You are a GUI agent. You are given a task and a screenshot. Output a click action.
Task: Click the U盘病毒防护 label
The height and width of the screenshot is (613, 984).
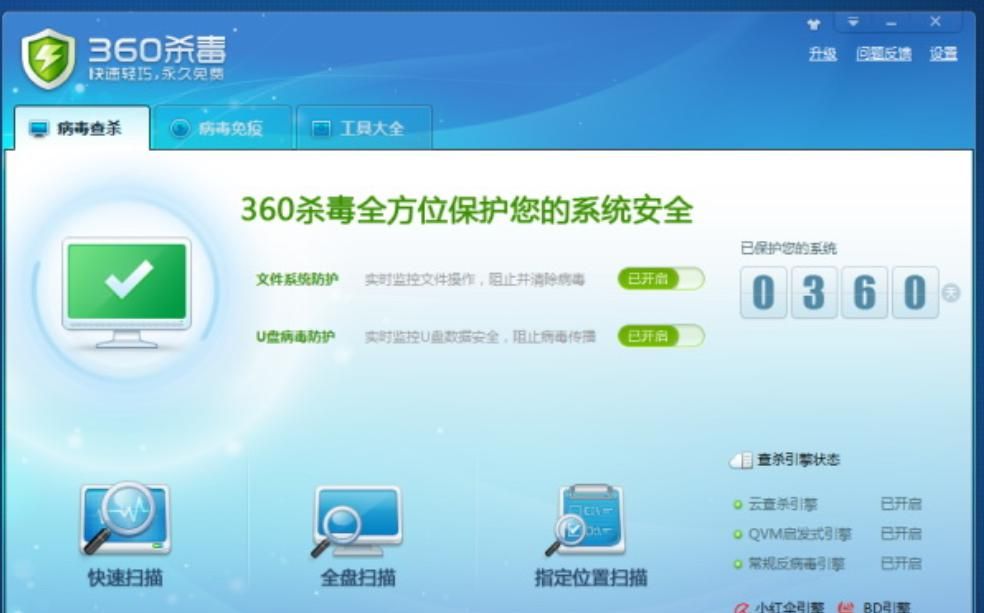point(295,337)
